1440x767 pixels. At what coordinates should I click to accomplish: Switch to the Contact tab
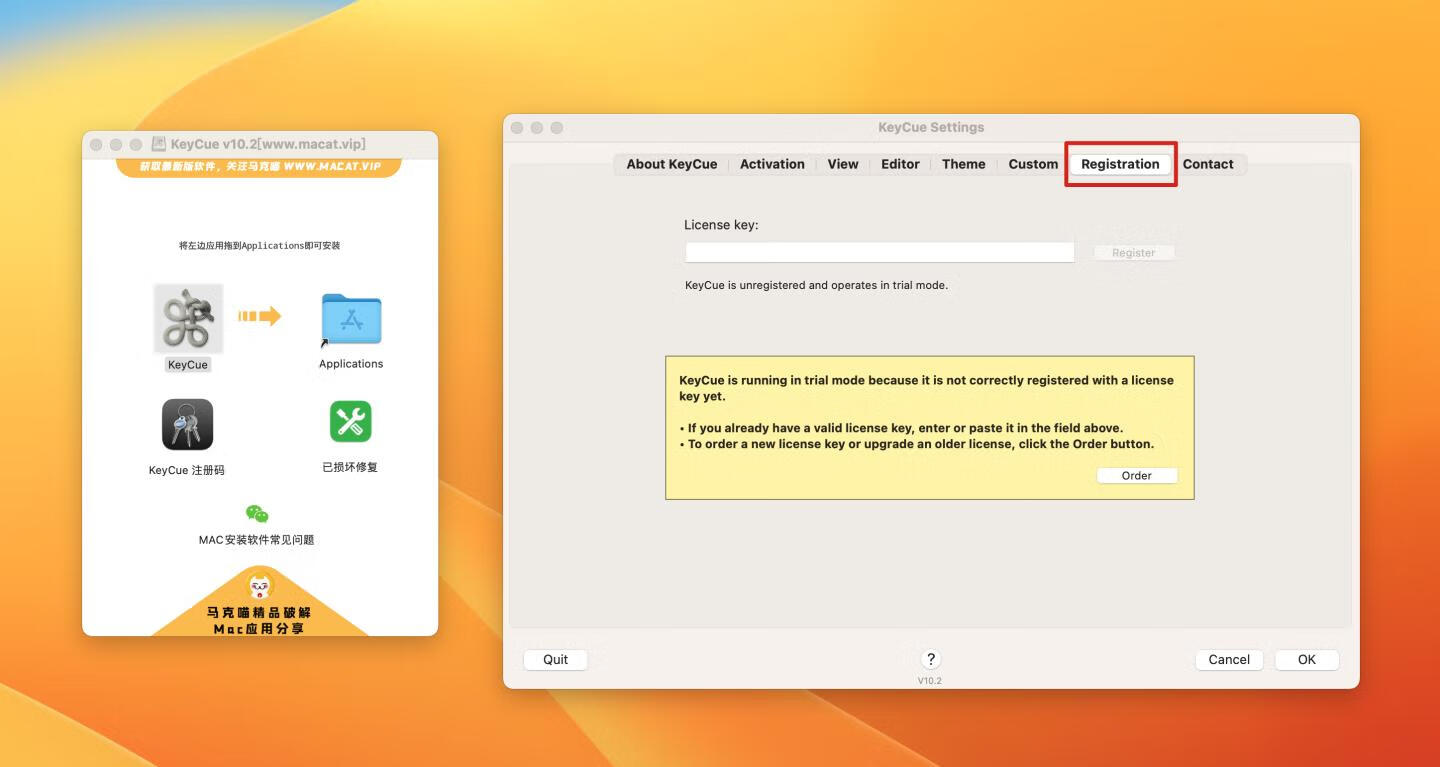tap(1208, 164)
